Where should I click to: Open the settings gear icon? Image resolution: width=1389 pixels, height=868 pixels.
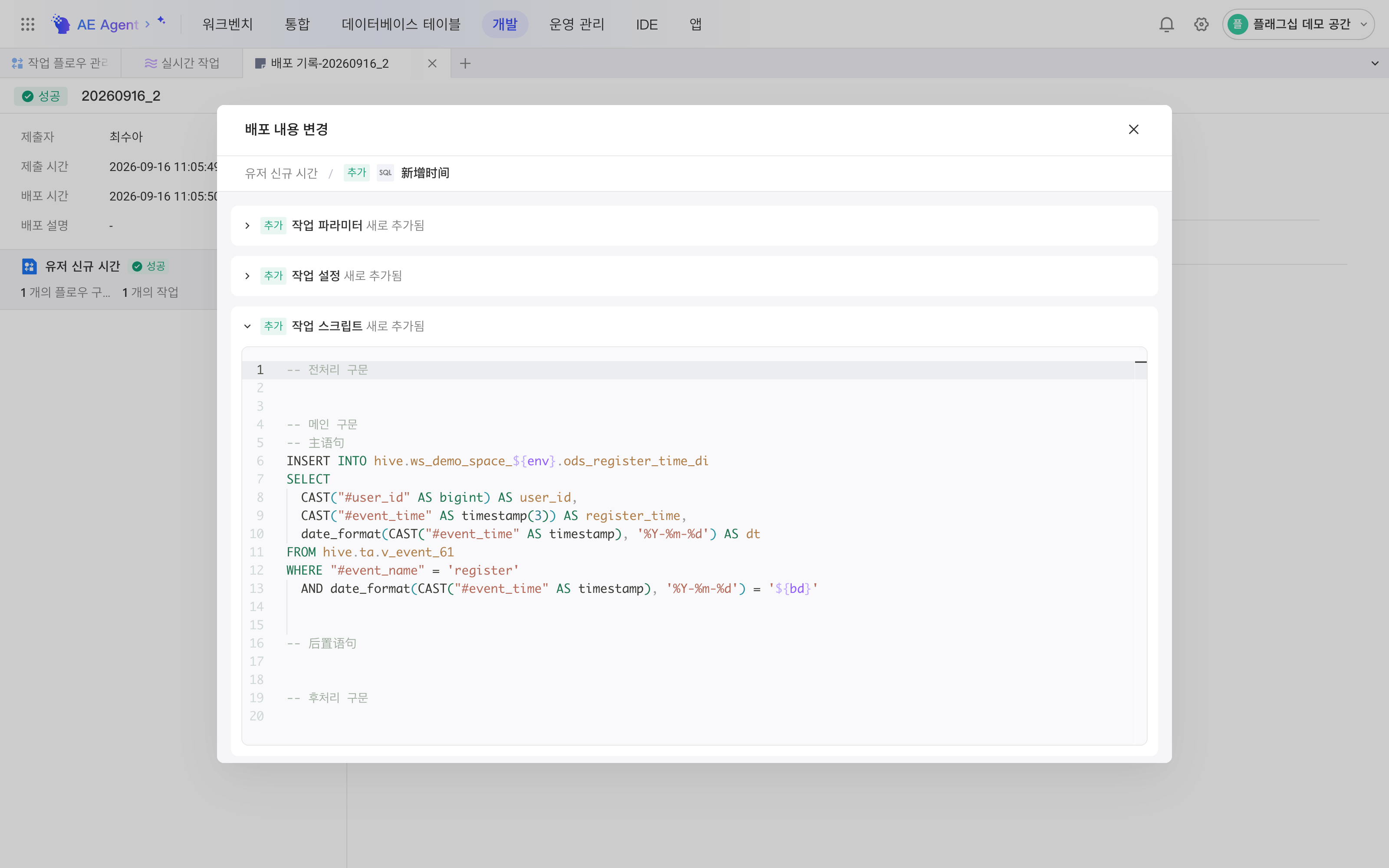(x=1201, y=24)
